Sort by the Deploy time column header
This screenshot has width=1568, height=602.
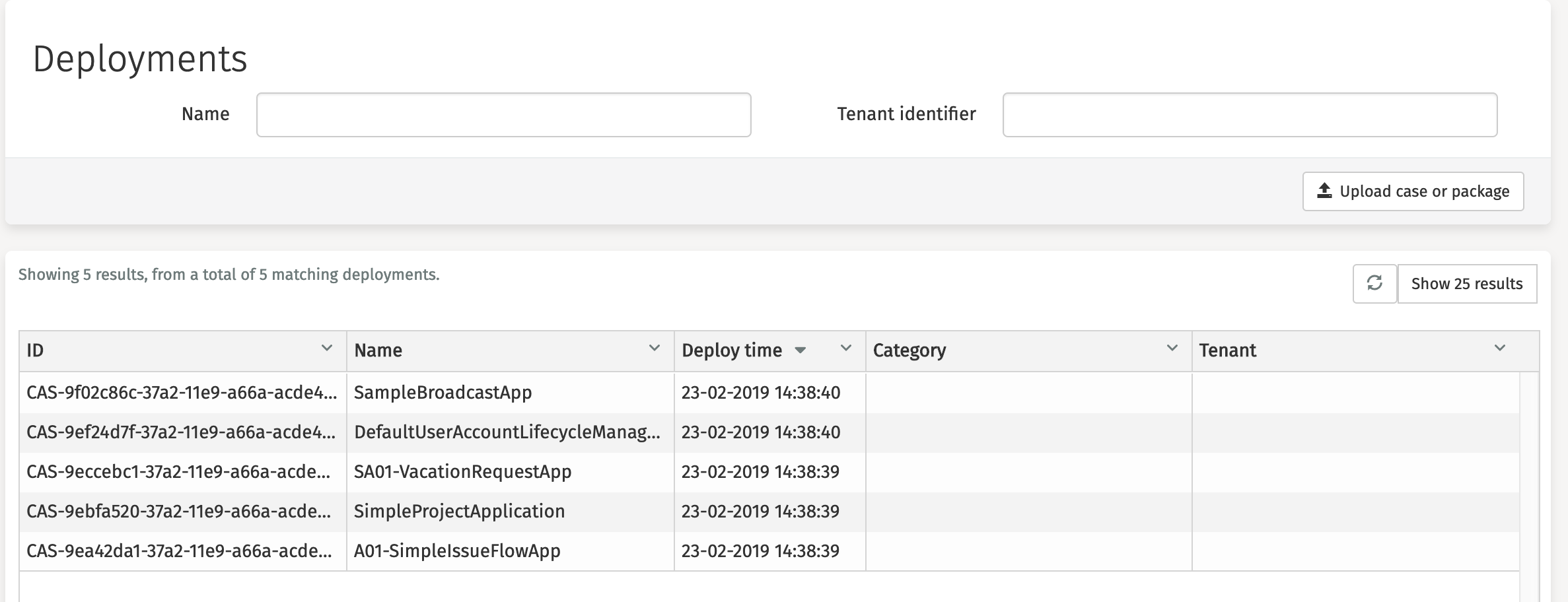click(x=733, y=351)
